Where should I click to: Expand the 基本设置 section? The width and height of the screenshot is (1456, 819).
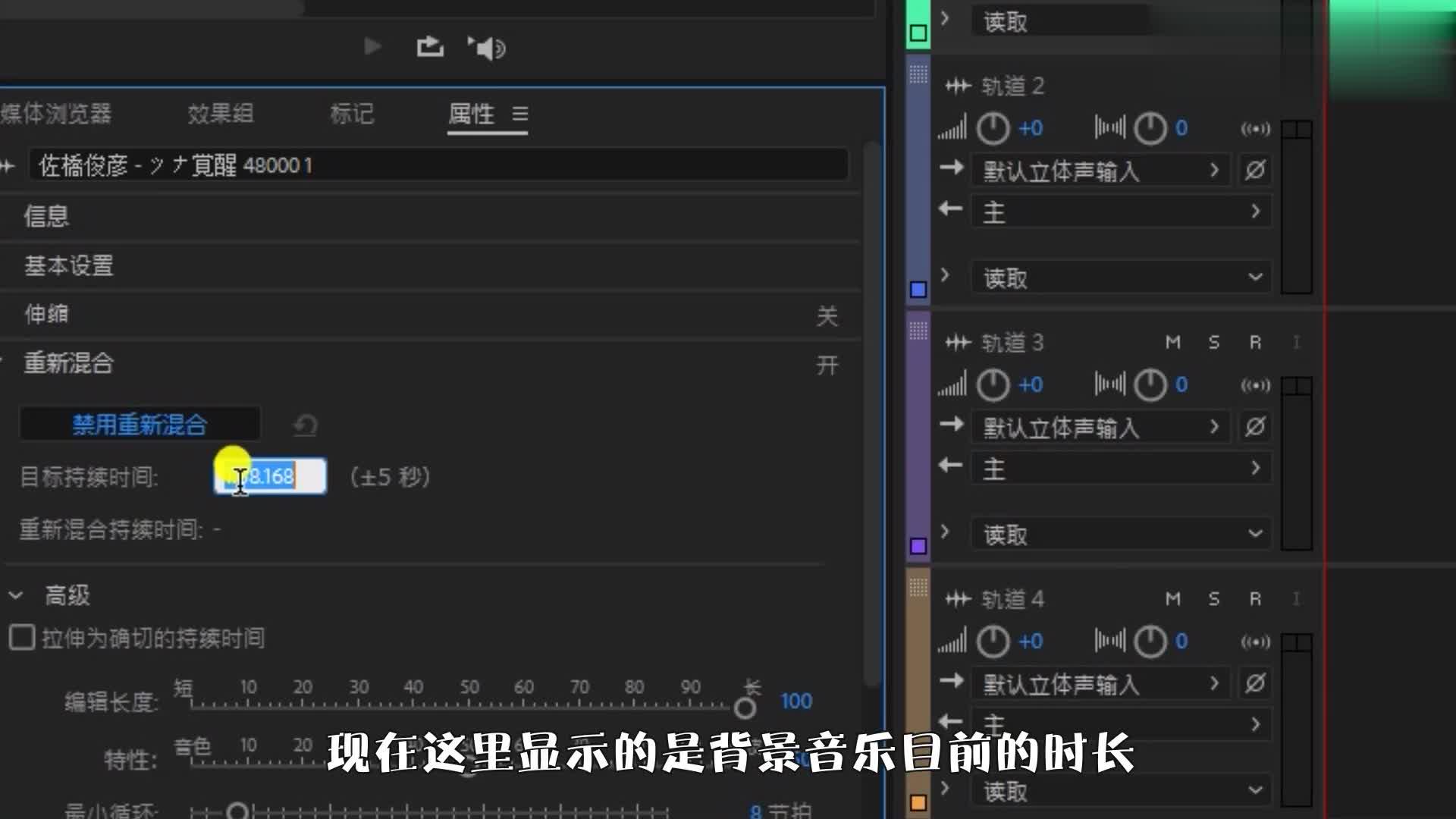[x=68, y=265]
